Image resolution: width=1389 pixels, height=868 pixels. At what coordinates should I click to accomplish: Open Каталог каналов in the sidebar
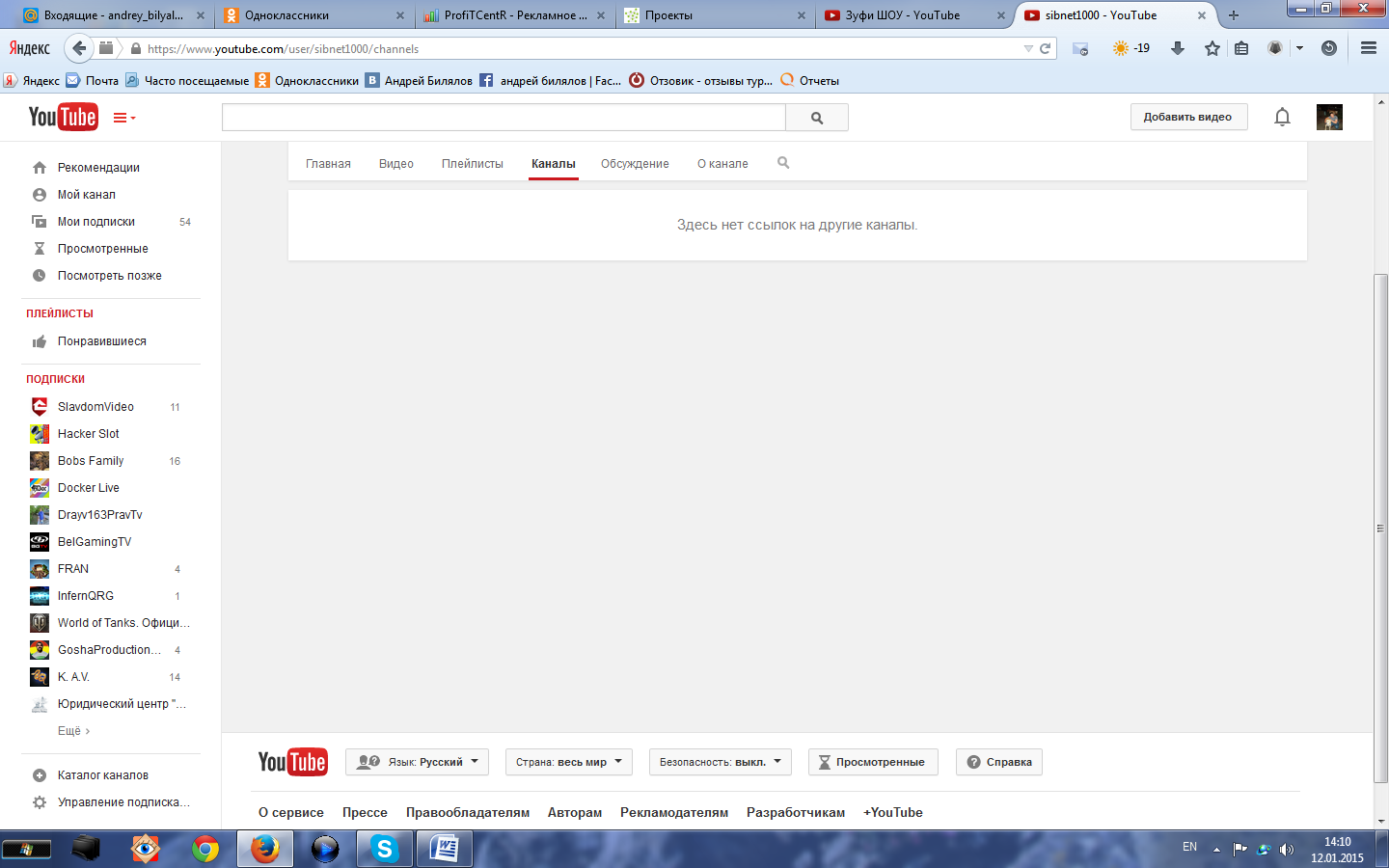(x=102, y=775)
